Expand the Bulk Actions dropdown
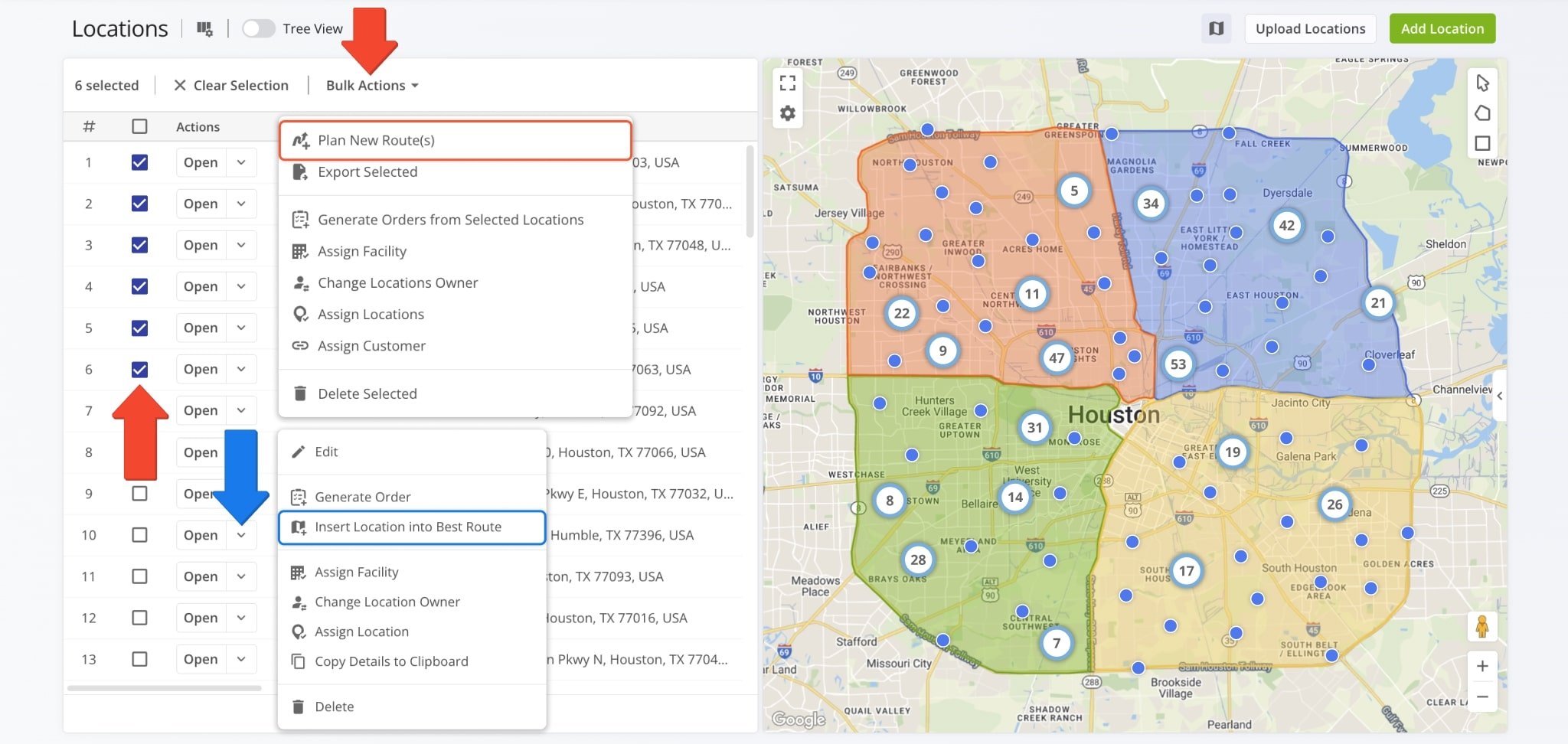This screenshot has height=744, width=1568. (372, 86)
